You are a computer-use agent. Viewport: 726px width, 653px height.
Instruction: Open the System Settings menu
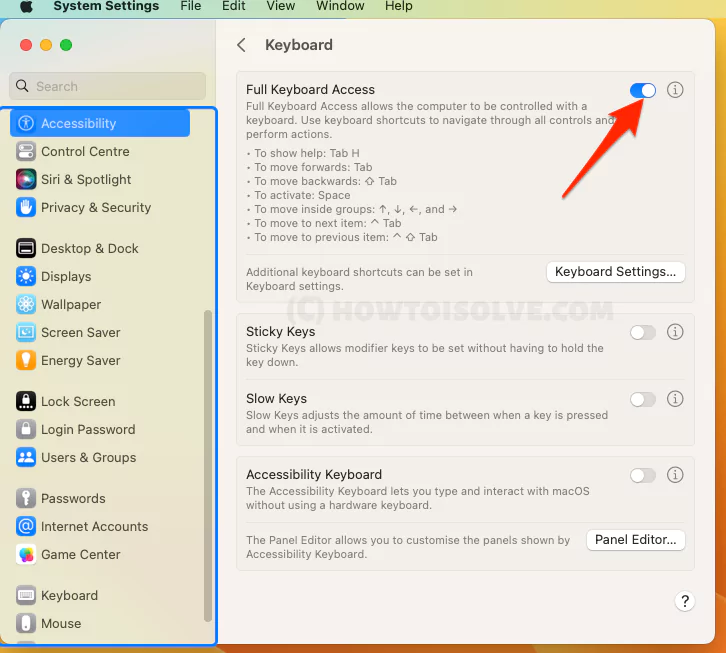point(106,6)
